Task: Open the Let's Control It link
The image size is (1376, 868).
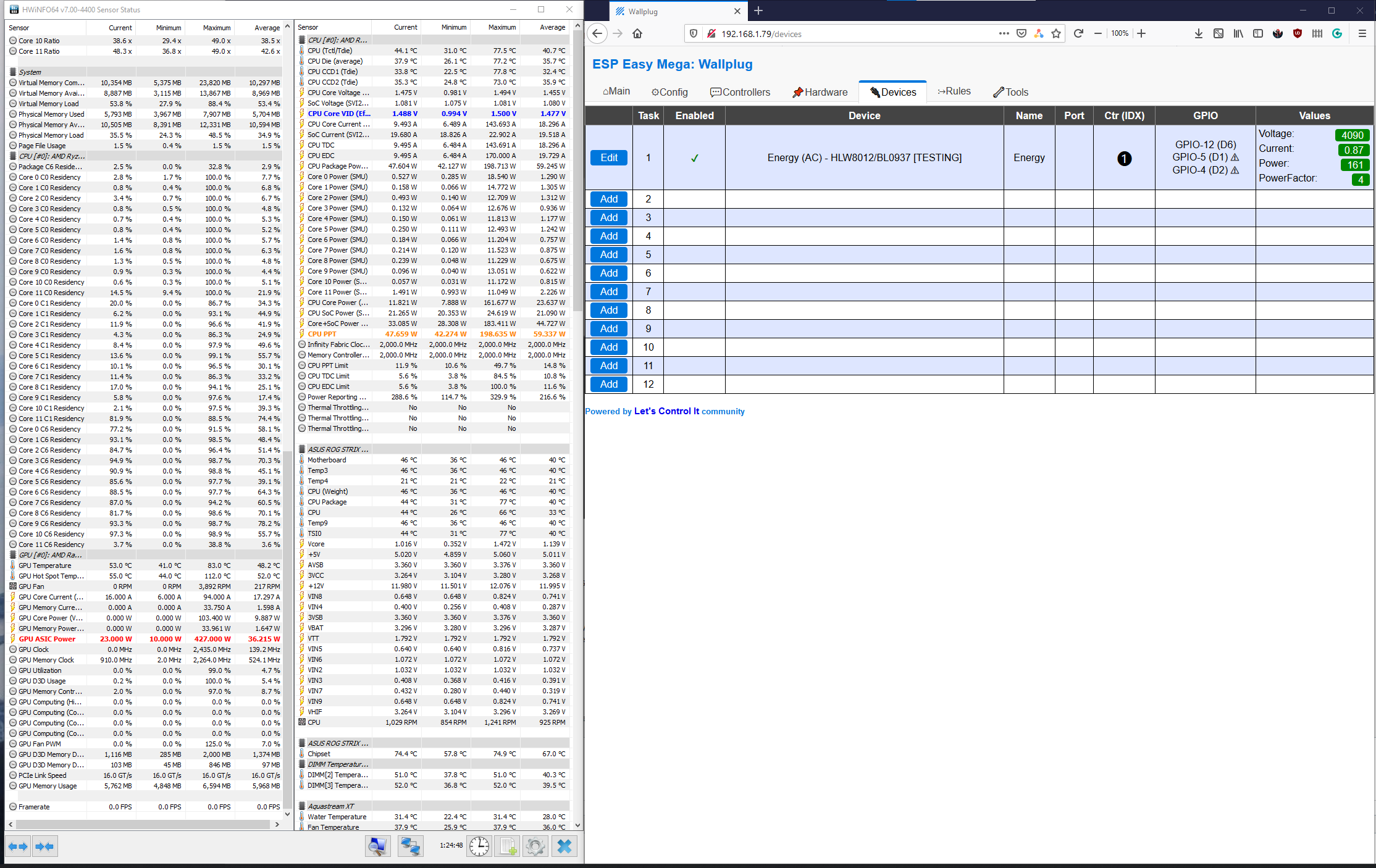Action: tap(666, 411)
